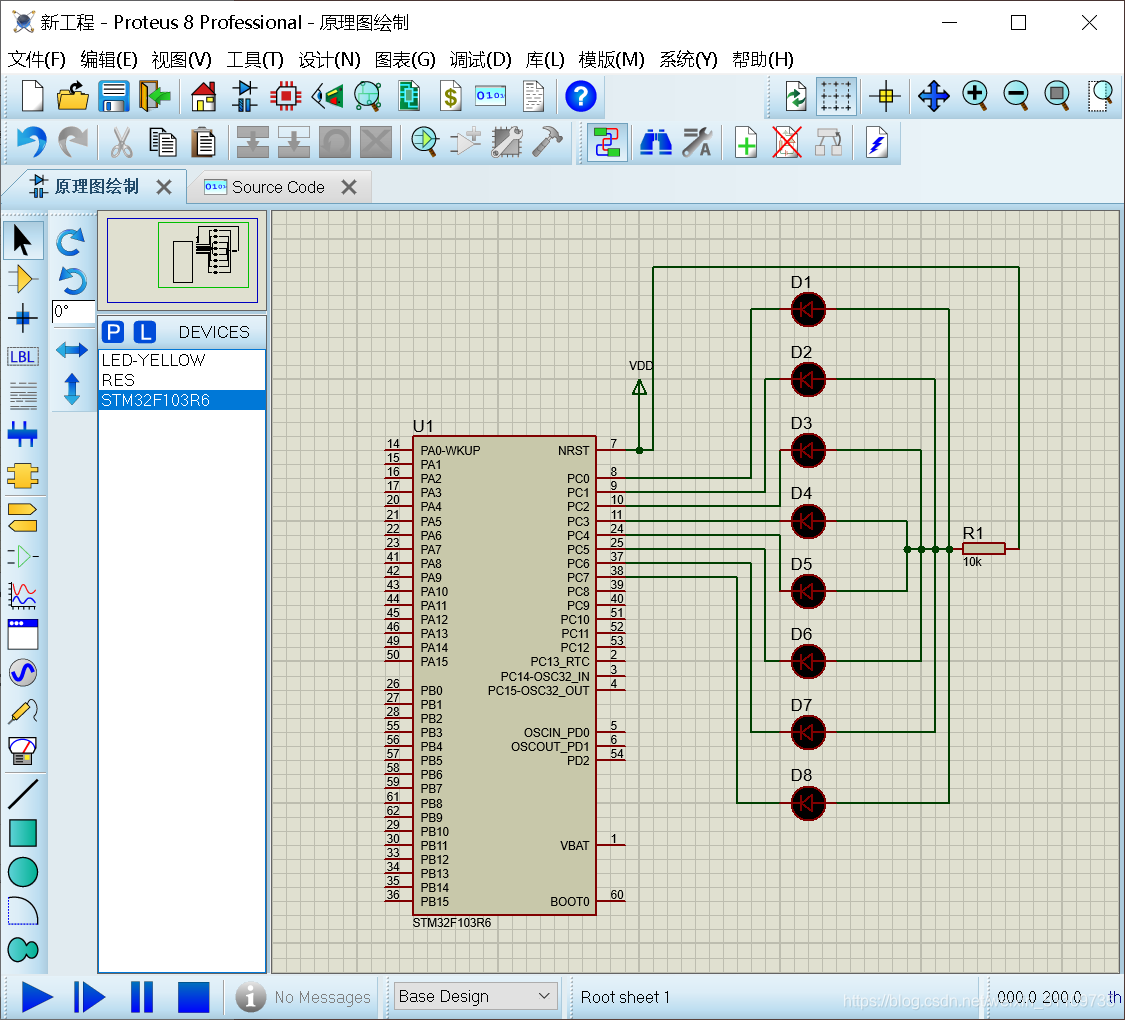Select Component Mode tool
1125x1020 pixels.
coord(23,279)
